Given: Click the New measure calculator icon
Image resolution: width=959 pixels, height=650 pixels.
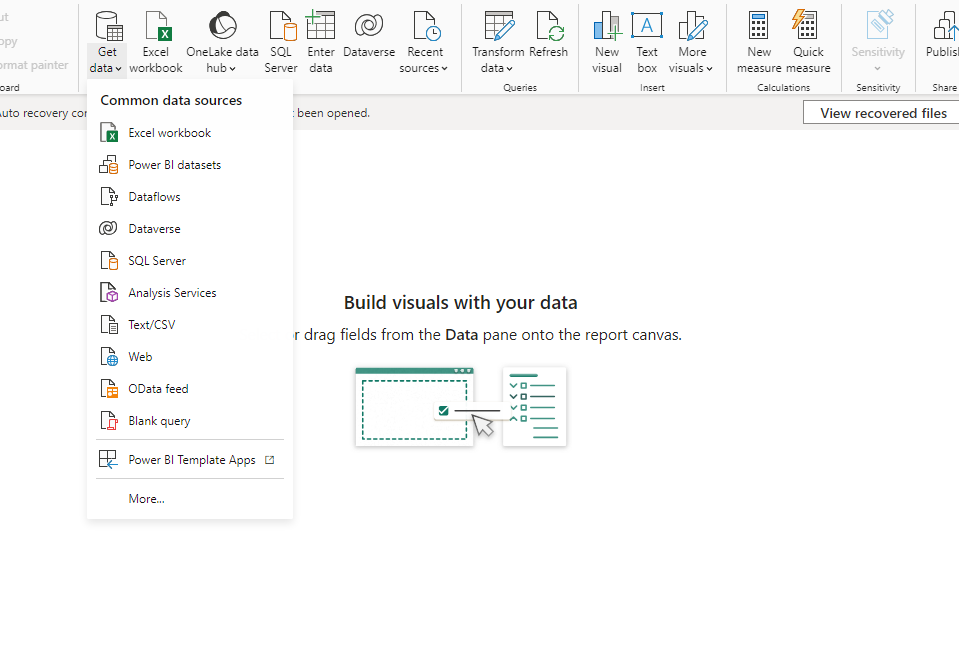Looking at the screenshot, I should 759,27.
